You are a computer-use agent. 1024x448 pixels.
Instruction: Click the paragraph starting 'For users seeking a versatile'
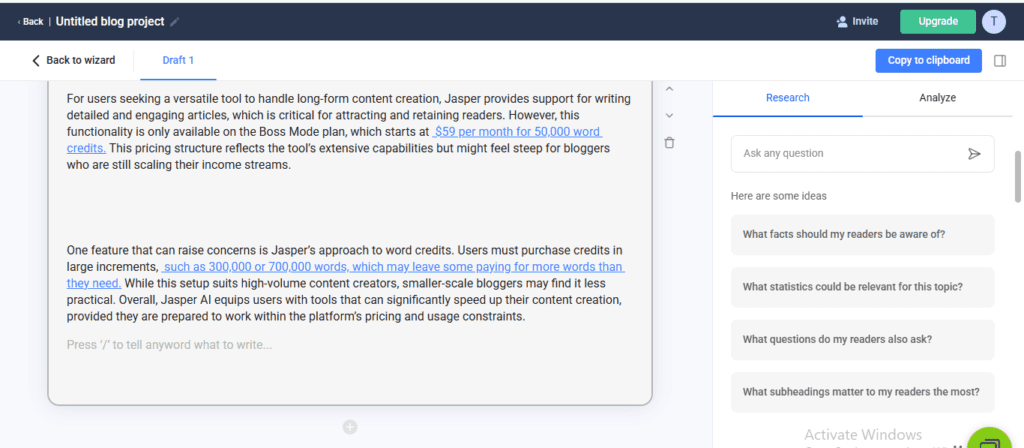click(x=349, y=132)
